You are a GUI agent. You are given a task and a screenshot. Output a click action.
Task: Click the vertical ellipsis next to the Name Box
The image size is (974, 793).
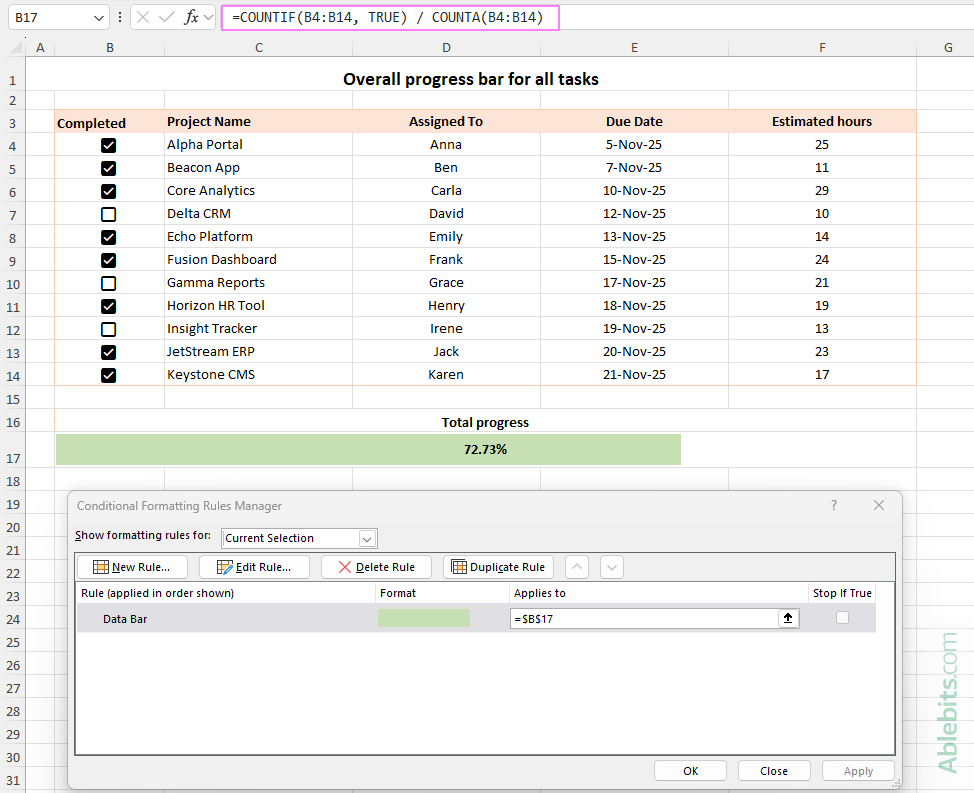tap(119, 17)
